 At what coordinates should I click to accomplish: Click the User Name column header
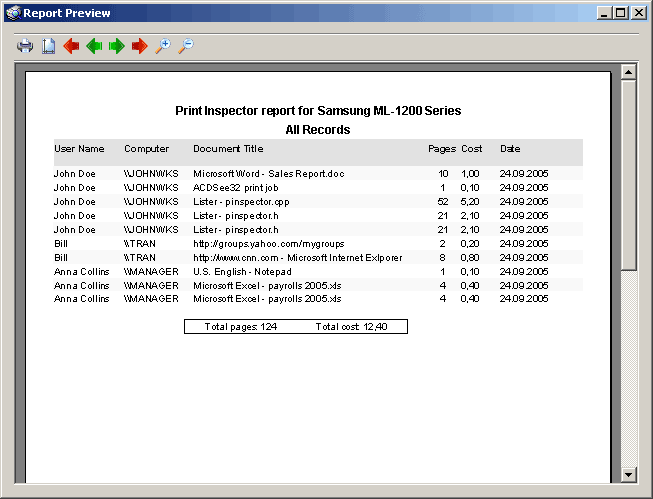pos(79,149)
